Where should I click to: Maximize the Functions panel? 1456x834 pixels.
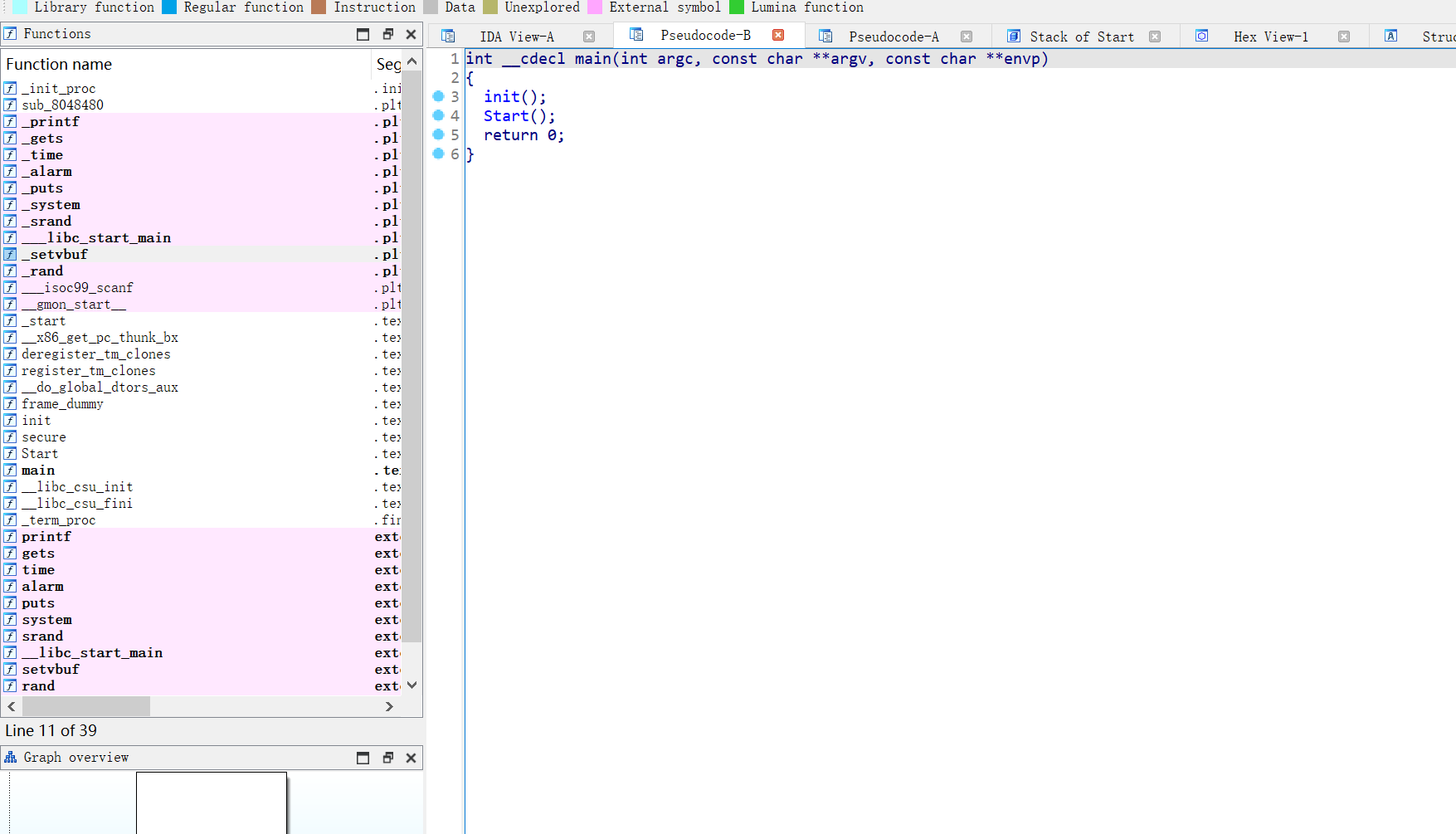coord(363,34)
